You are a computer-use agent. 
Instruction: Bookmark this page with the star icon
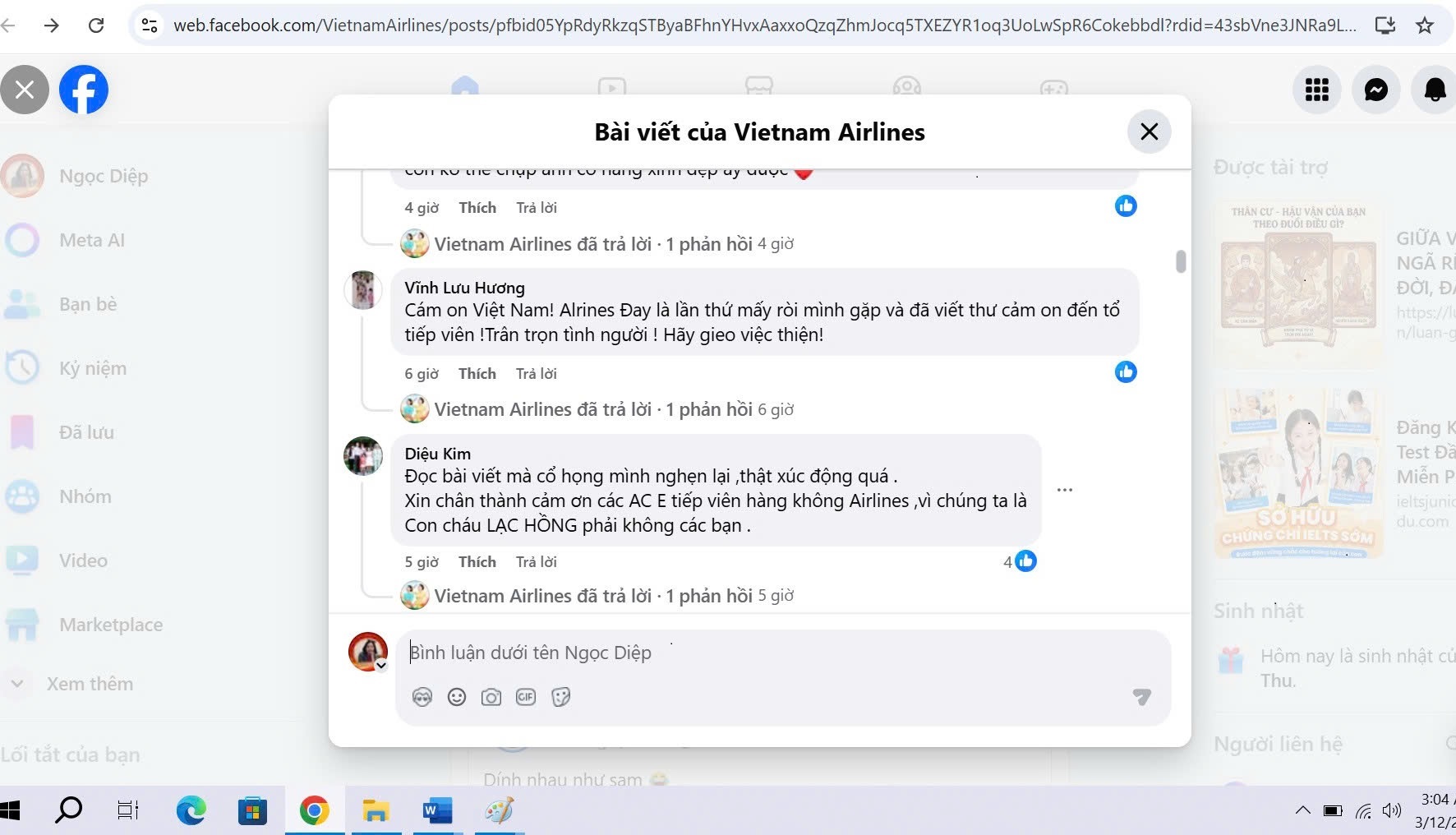(1425, 25)
